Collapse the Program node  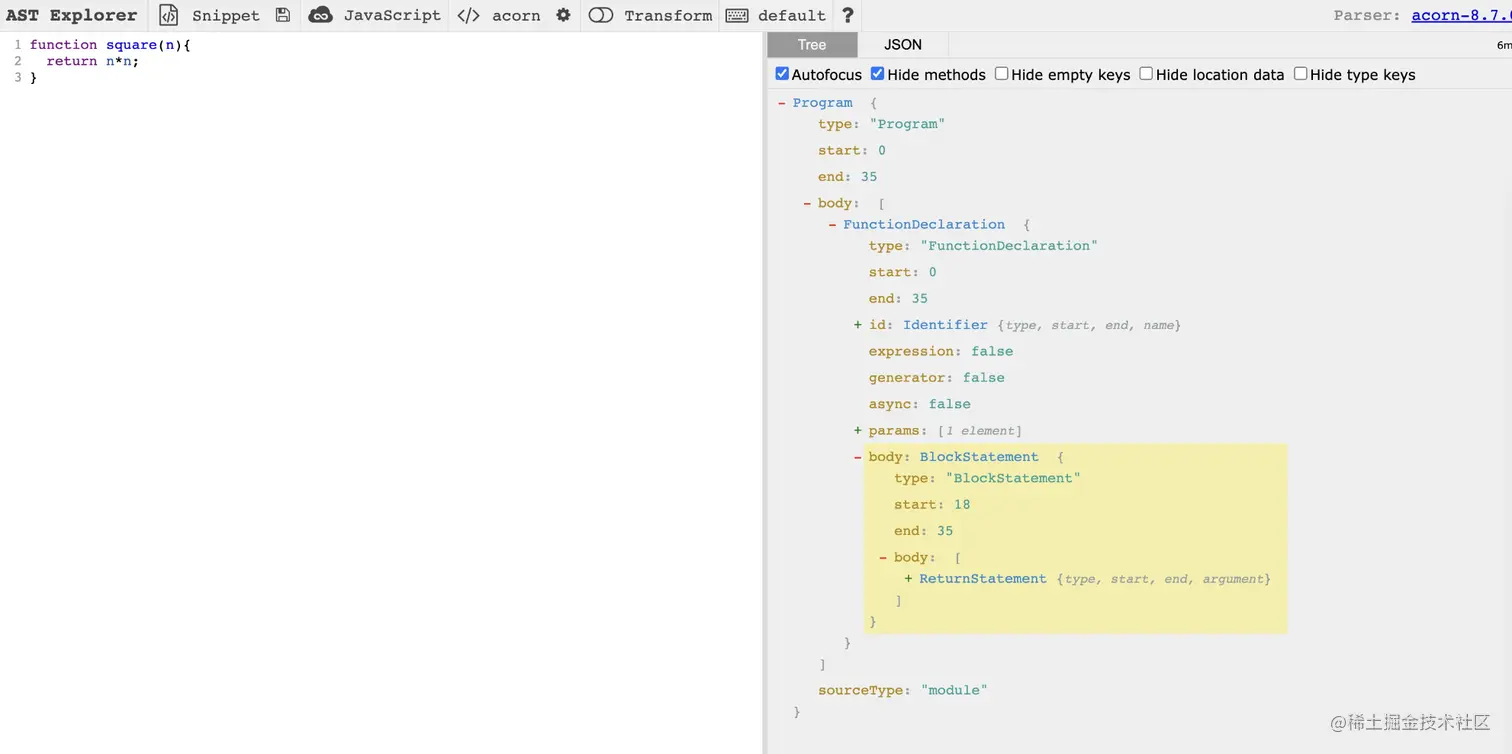click(782, 103)
